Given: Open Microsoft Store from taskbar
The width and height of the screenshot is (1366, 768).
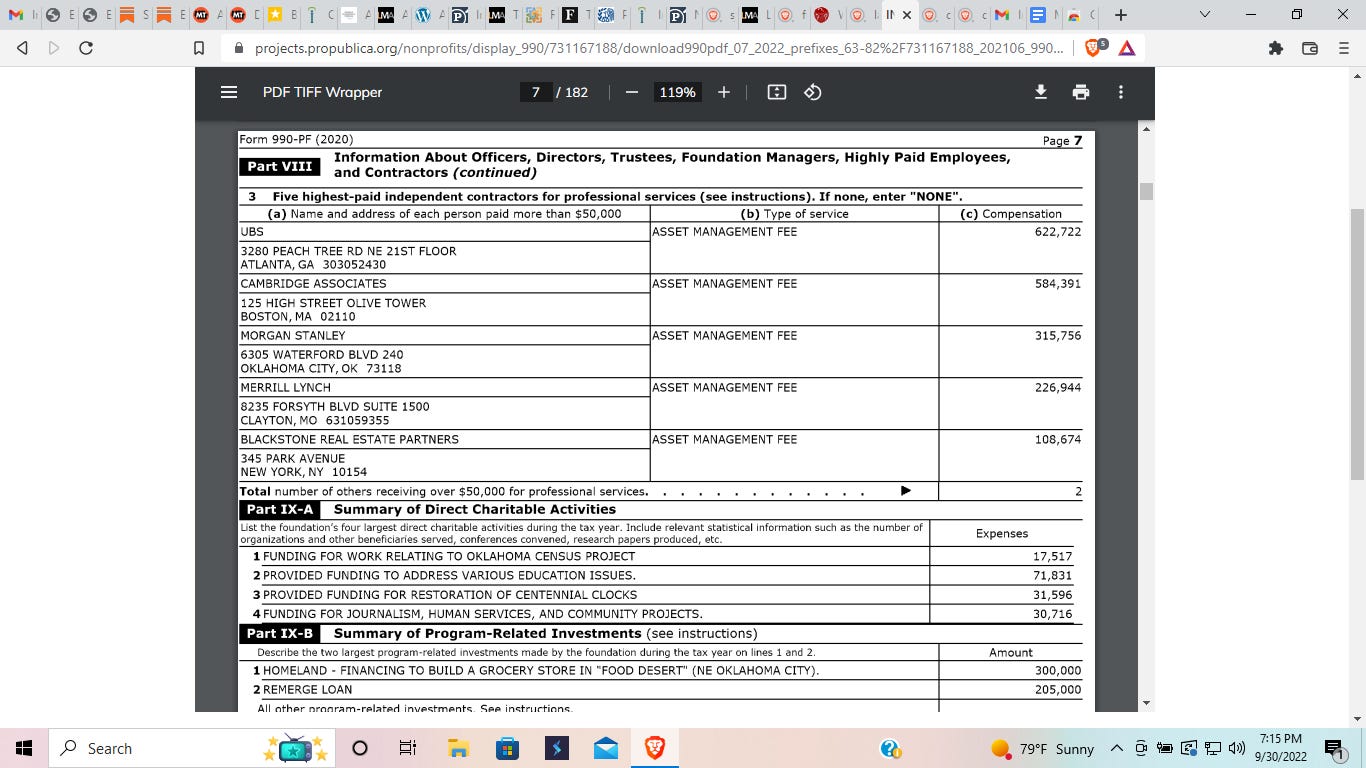Looking at the screenshot, I should (x=507, y=748).
